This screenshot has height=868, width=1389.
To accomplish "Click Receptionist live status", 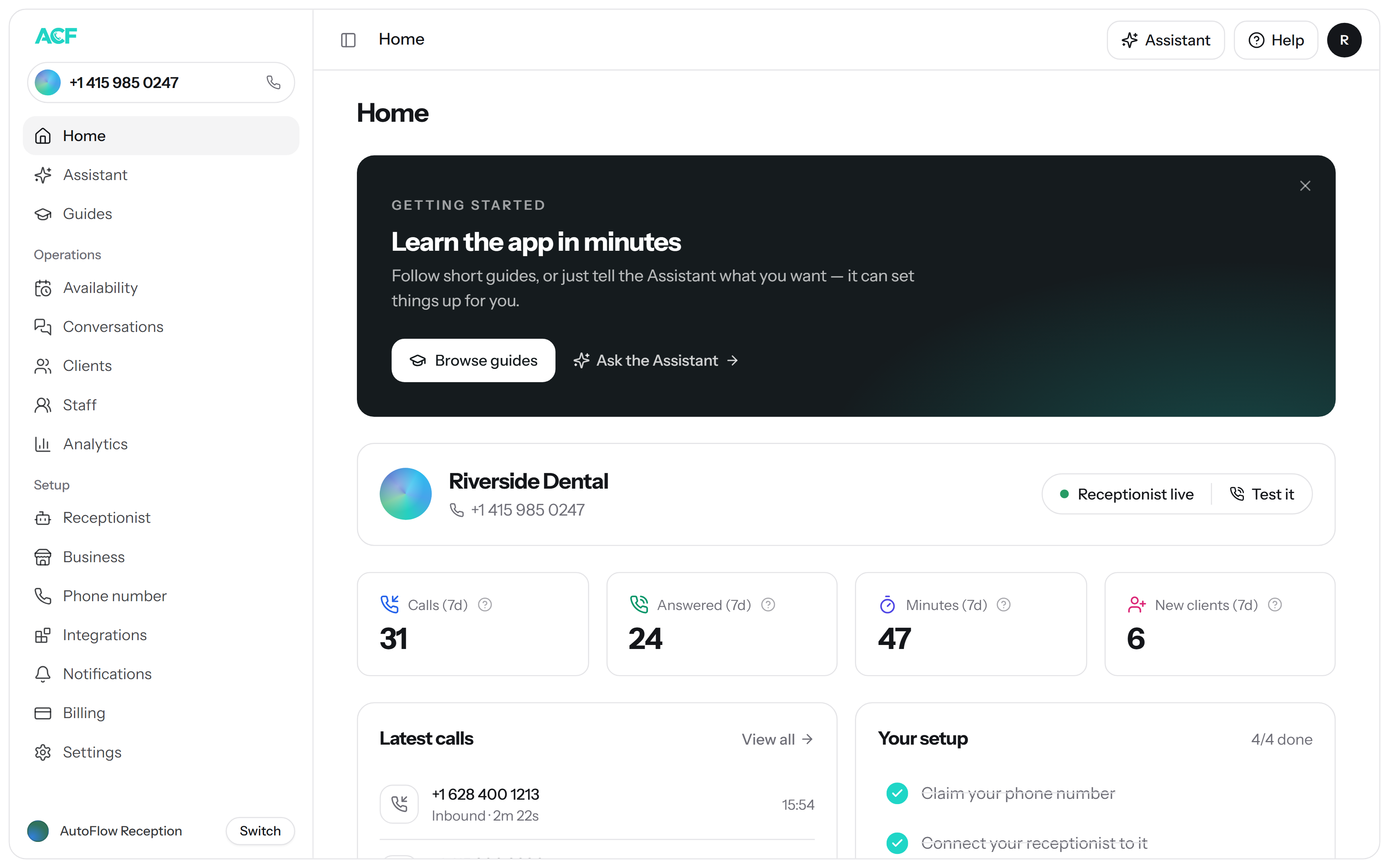I will [x=1127, y=494].
